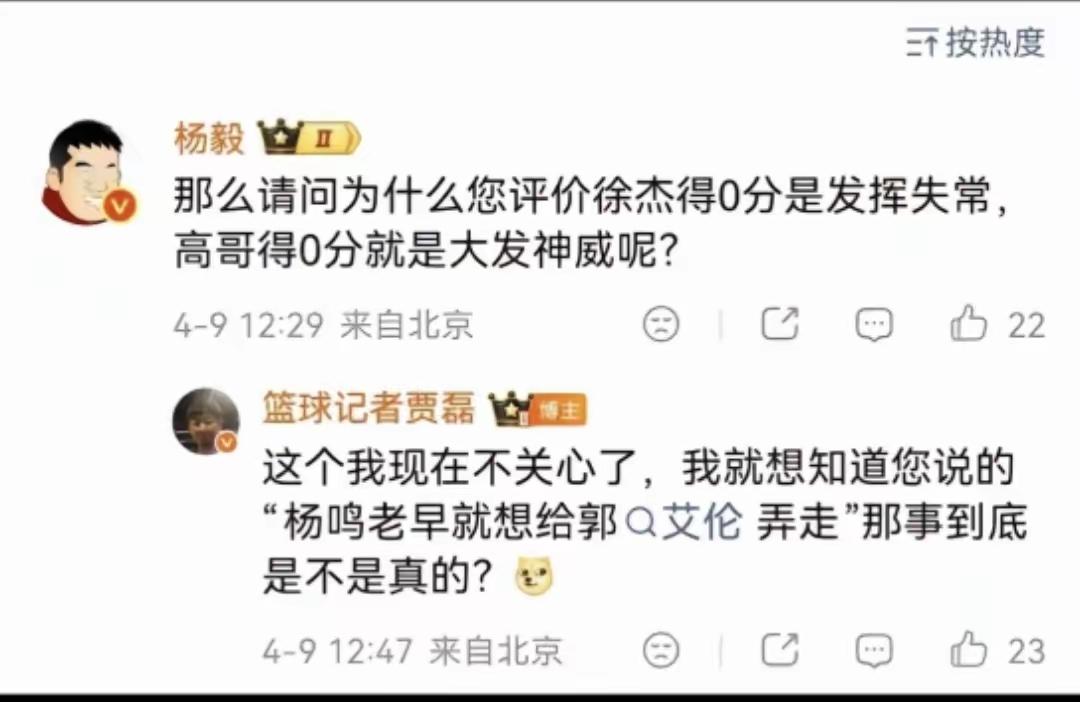Share 贾磊's reply via forward icon
1080x702 pixels.
pyautogui.click(x=780, y=650)
